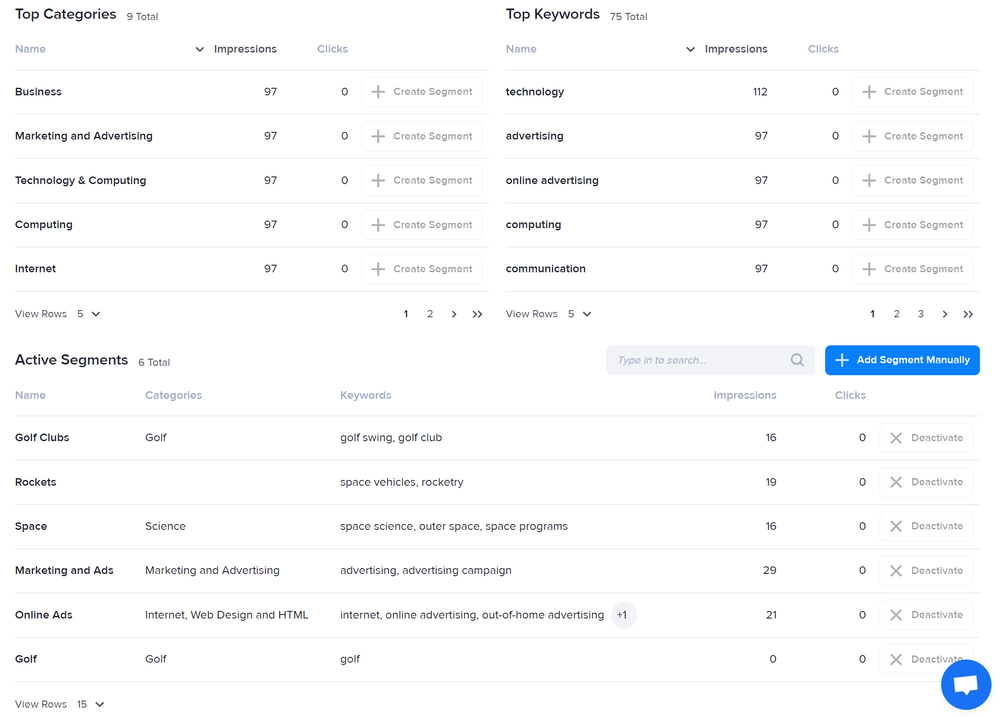Screen dimensions: 1000x717
Task: Sort Top Keywords by Impressions arrow
Action: point(690,49)
